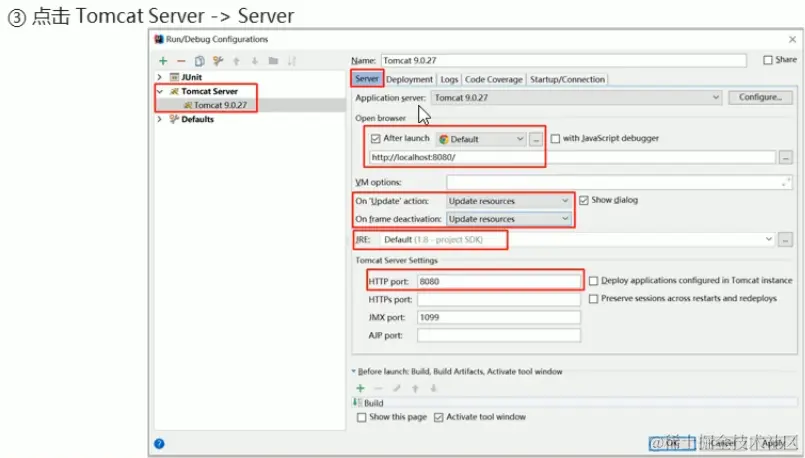Viewport: 805px width, 458px height.
Task: Toggle Show this page checkbox
Action: (x=361, y=417)
